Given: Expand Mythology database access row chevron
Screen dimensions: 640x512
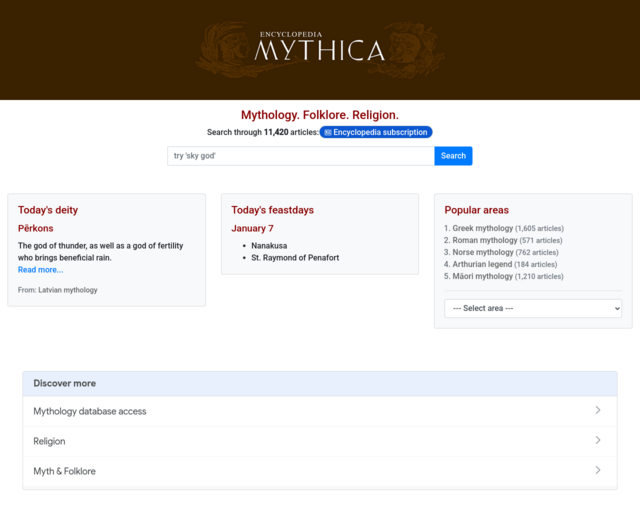Looking at the screenshot, I should coord(598,410).
